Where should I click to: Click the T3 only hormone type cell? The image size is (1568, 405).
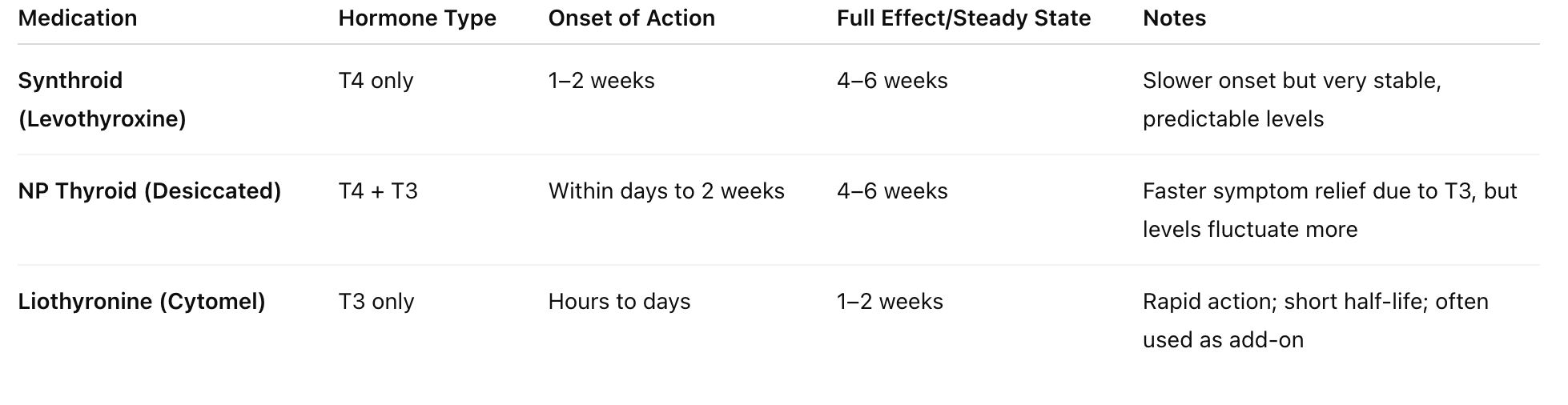coord(376,302)
